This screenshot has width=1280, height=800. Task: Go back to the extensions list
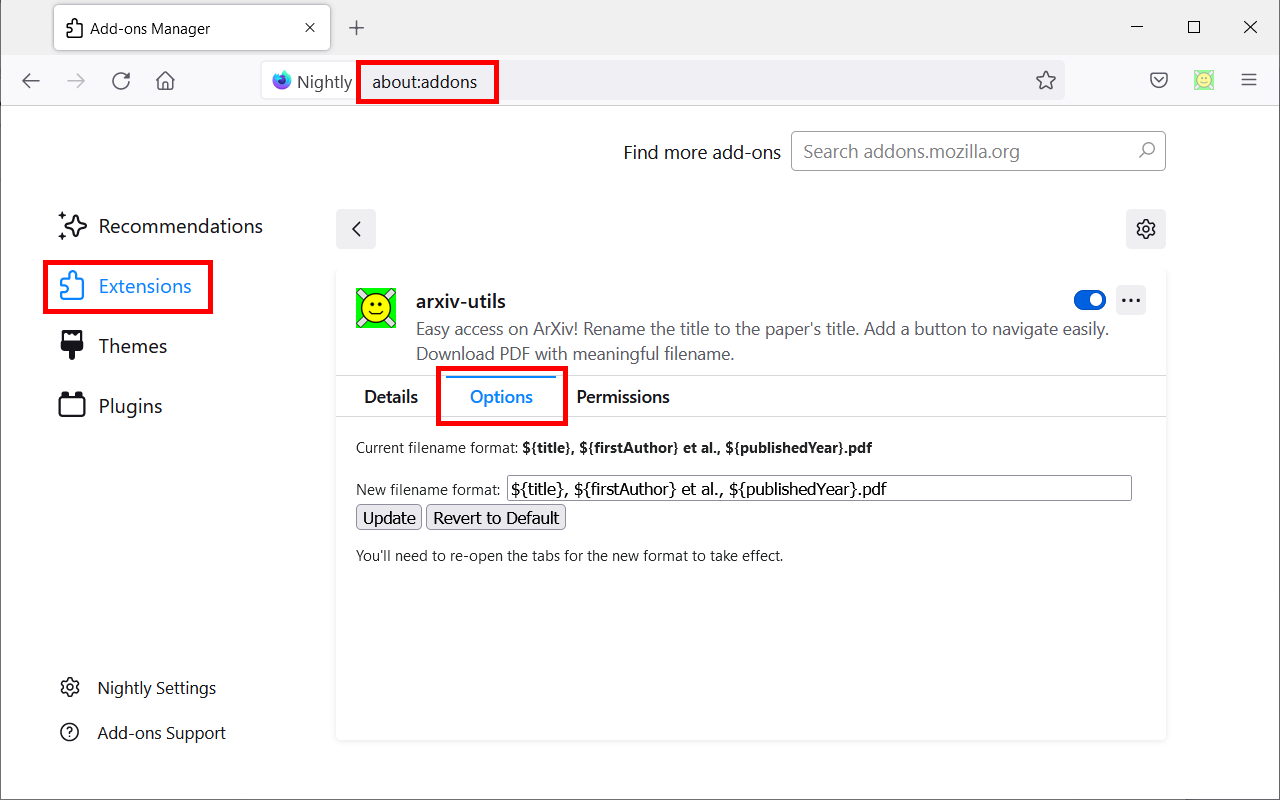click(x=356, y=229)
